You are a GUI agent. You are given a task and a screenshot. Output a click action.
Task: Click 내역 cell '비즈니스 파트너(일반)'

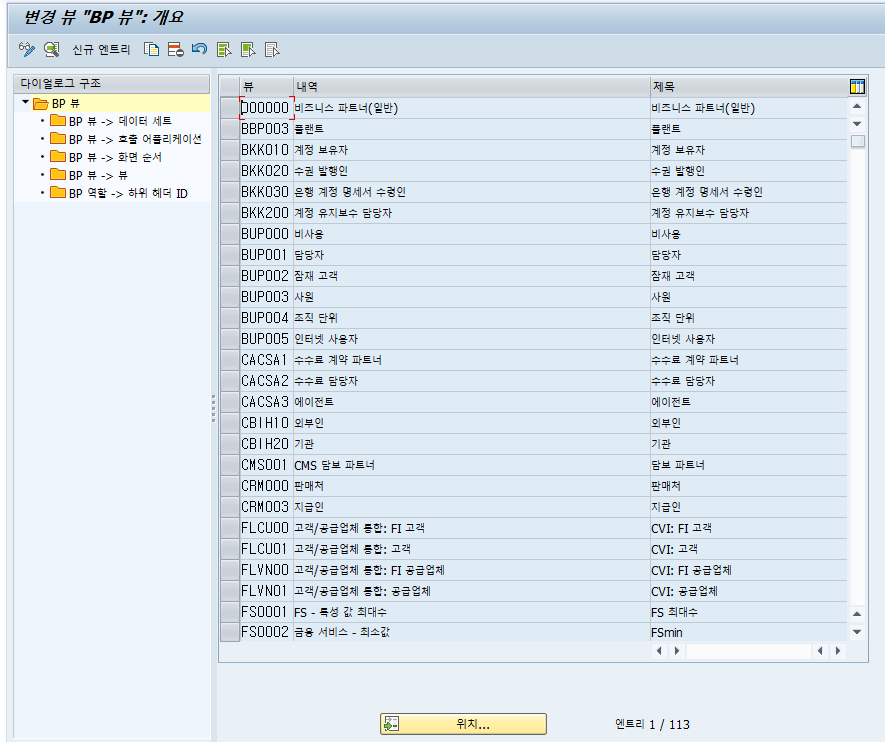coord(471,108)
